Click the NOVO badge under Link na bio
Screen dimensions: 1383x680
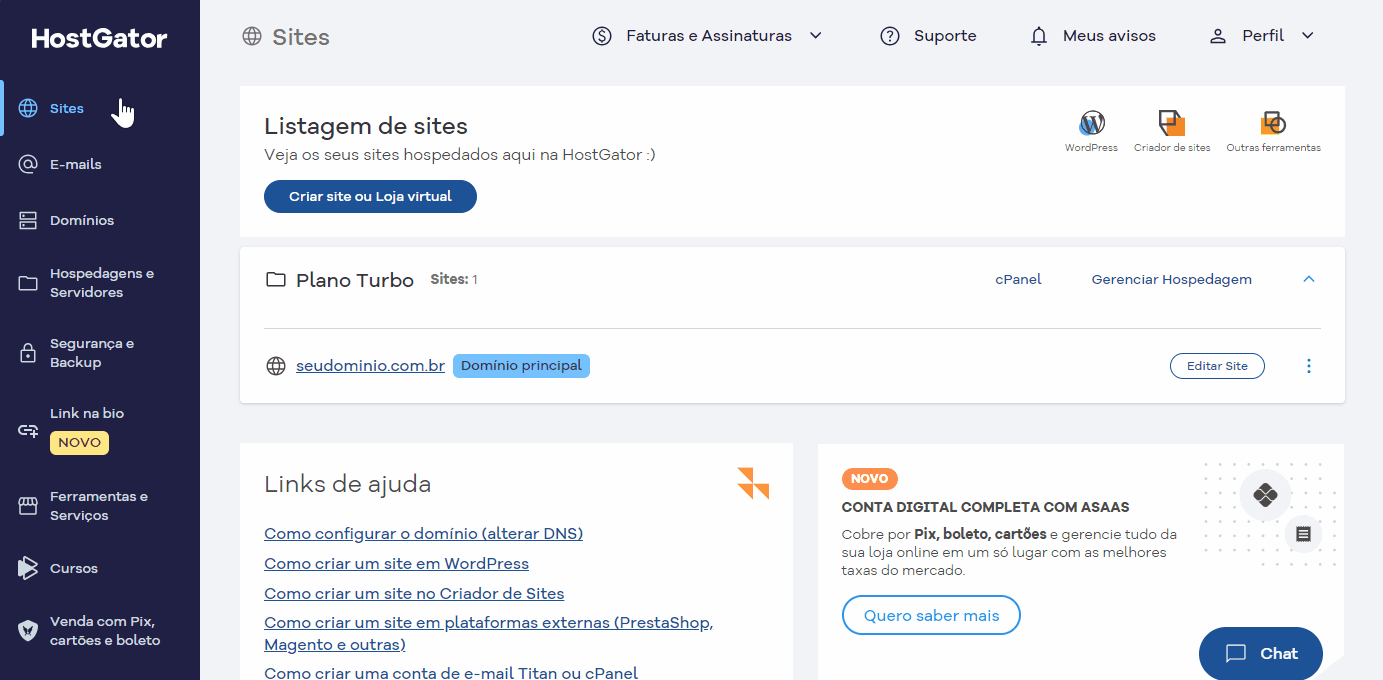coord(79,442)
